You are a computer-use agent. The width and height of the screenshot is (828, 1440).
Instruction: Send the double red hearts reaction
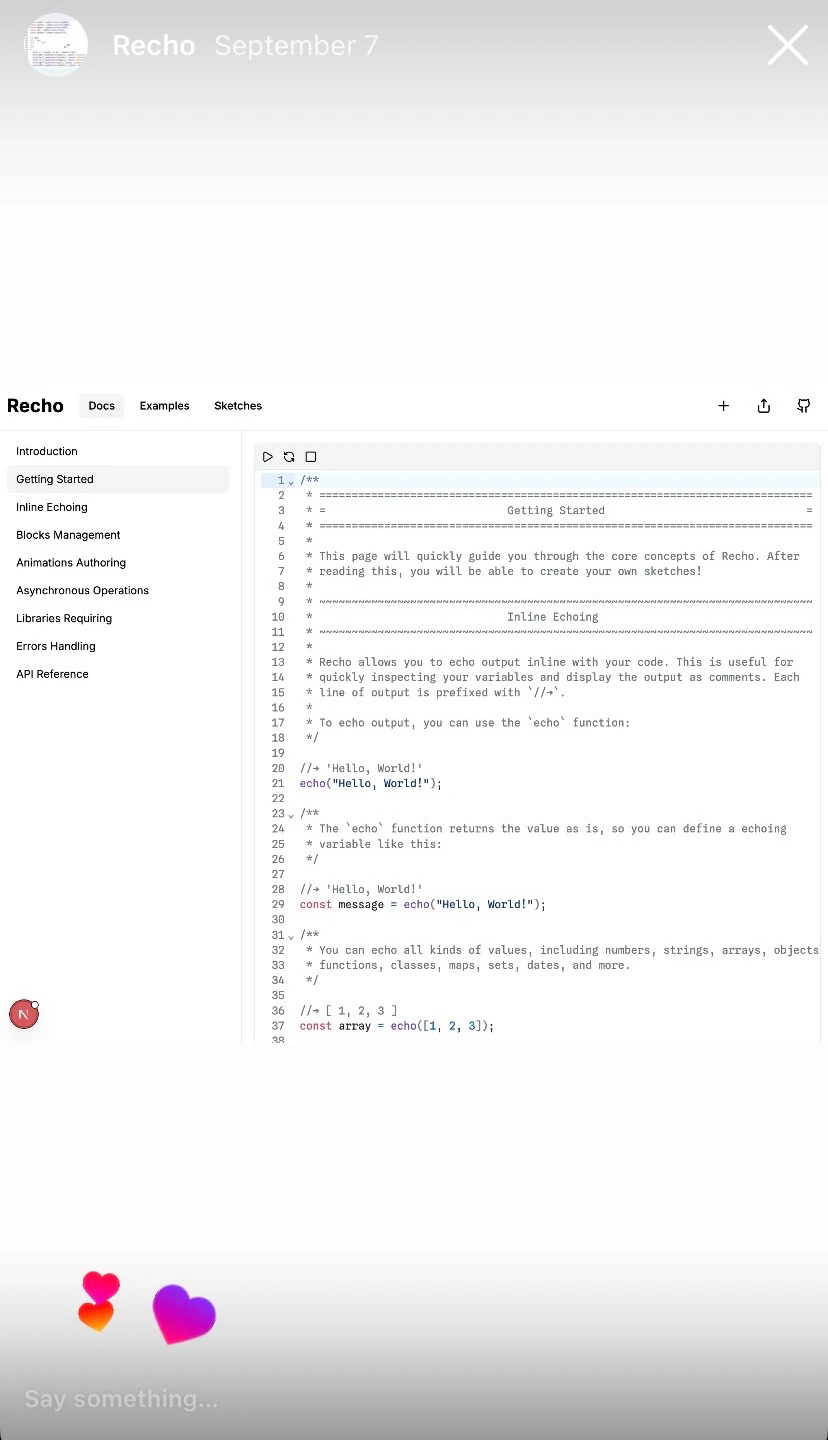tap(99, 1302)
